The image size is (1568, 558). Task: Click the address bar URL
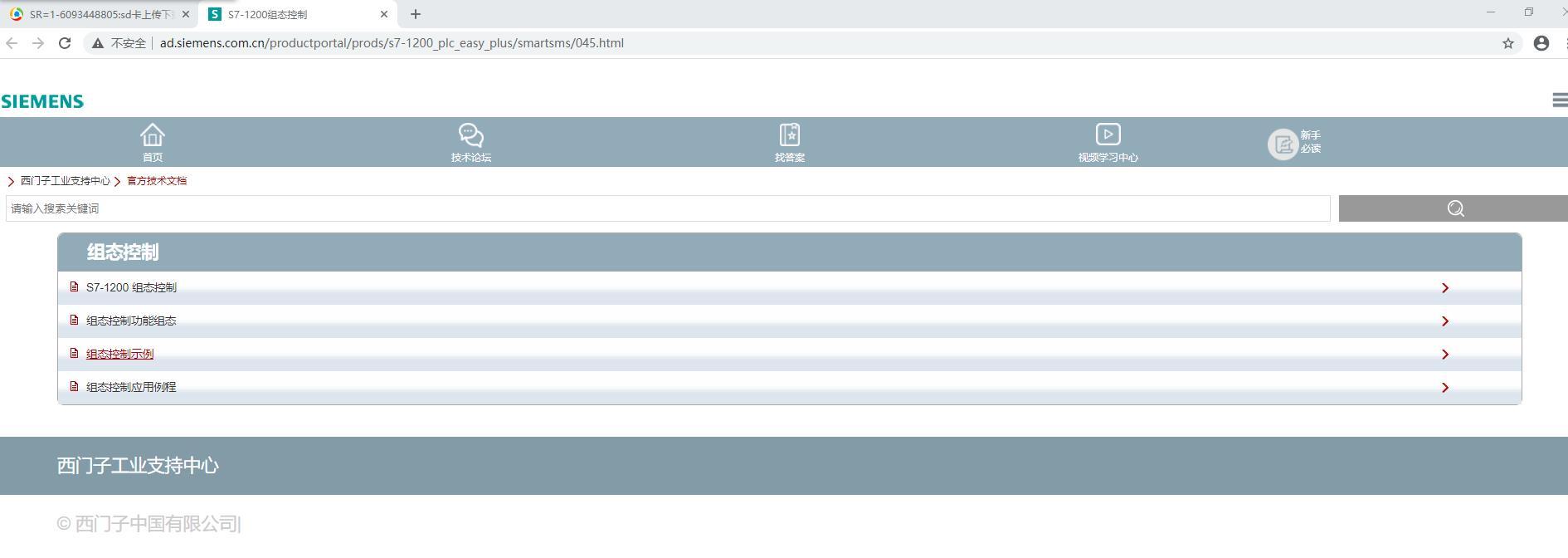[x=392, y=43]
